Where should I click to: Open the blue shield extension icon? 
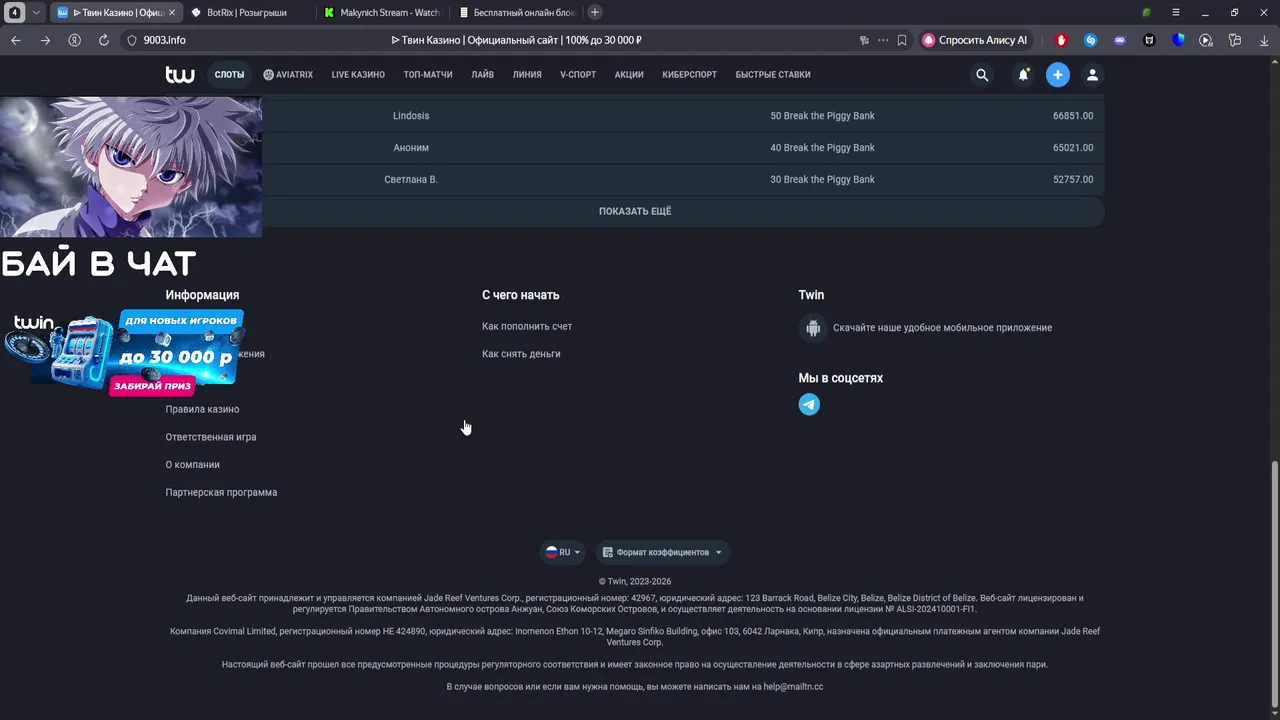pyautogui.click(x=1178, y=40)
